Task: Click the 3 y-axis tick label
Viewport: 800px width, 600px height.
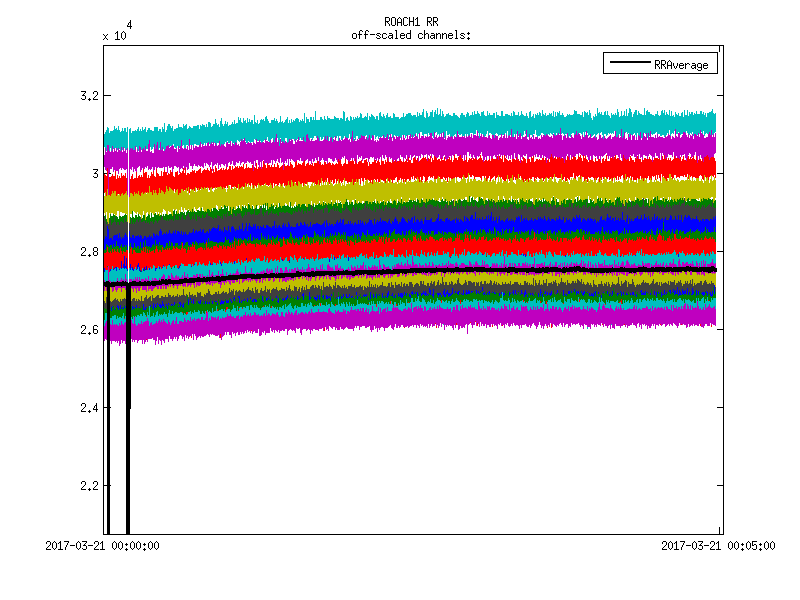Action: click(95, 174)
